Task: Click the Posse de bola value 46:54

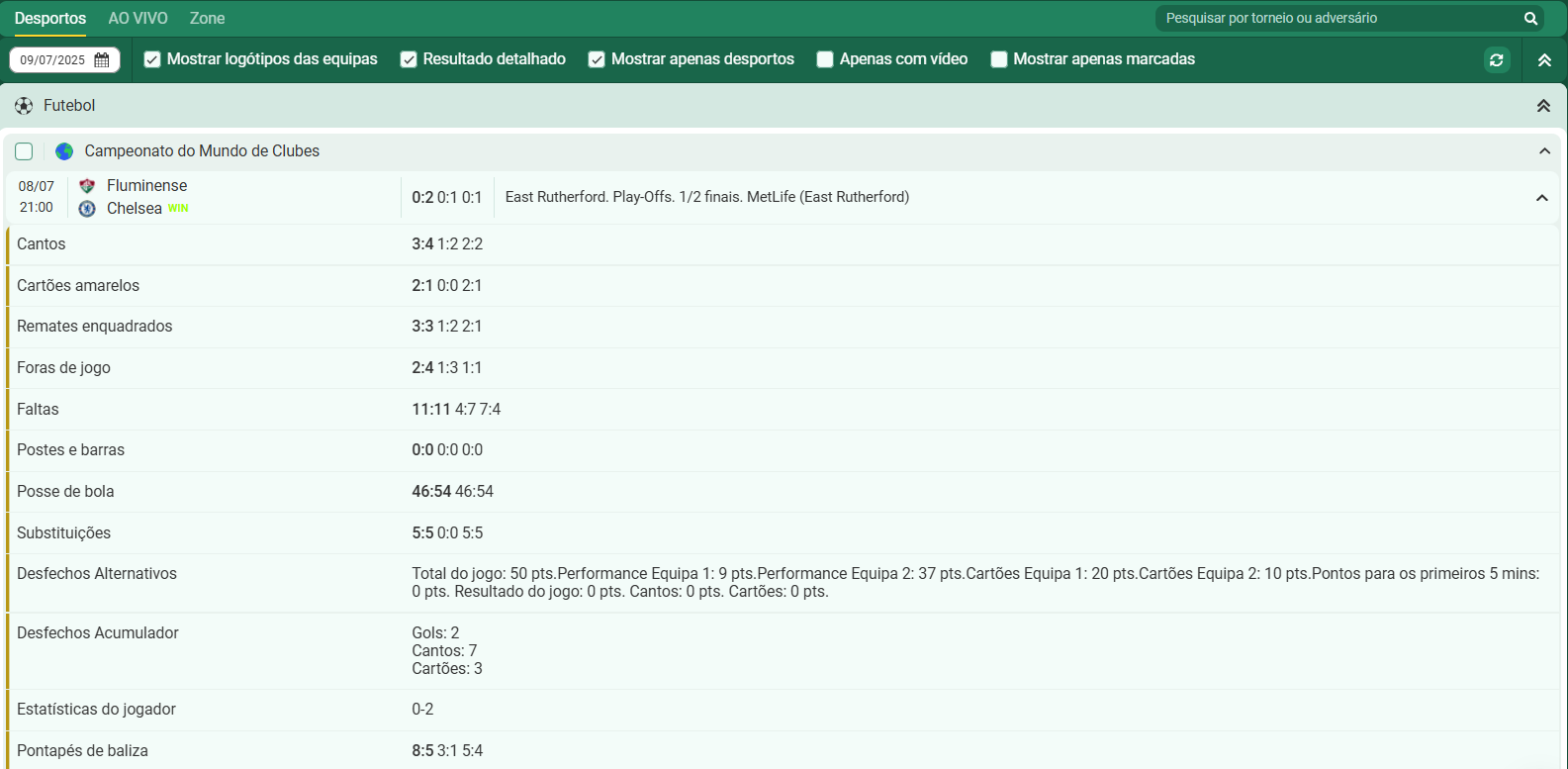Action: point(452,492)
